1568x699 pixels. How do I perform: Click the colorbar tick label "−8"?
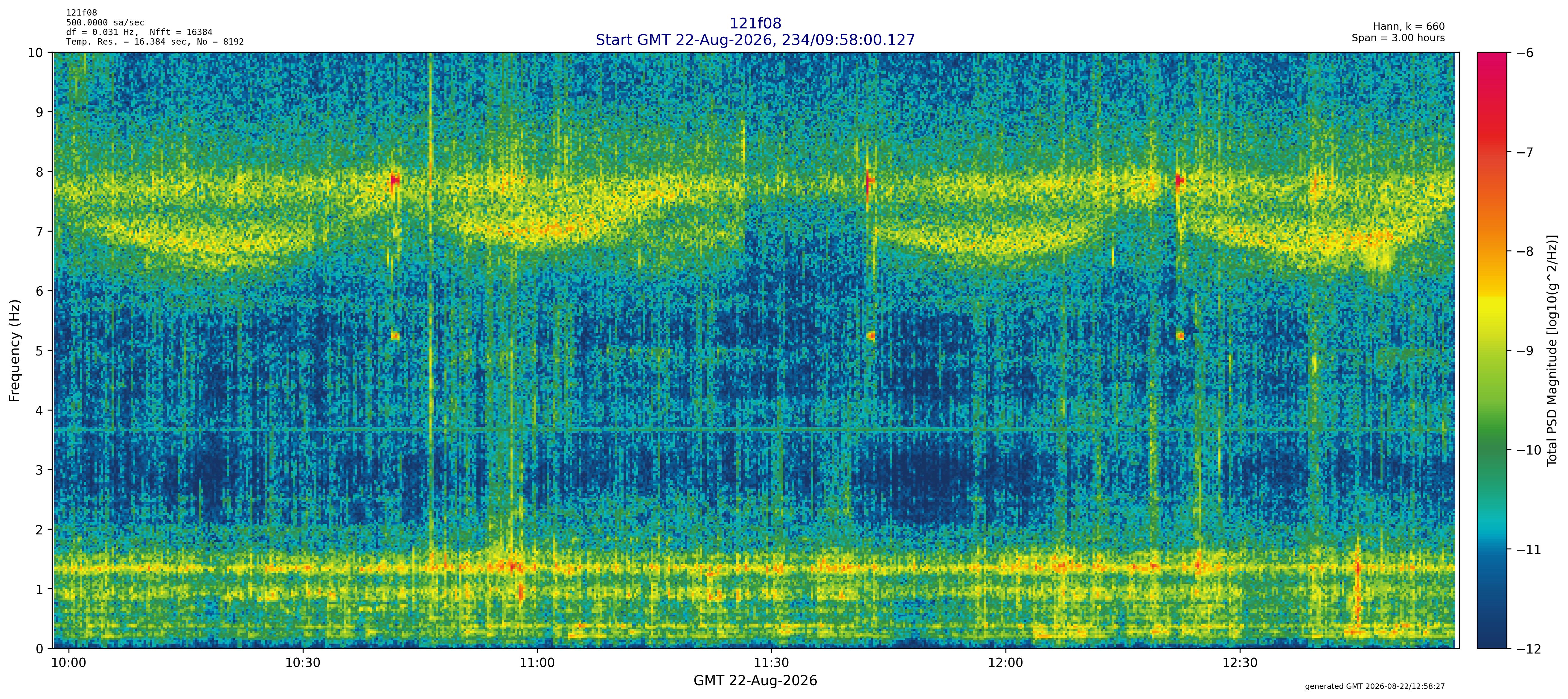point(1525,251)
